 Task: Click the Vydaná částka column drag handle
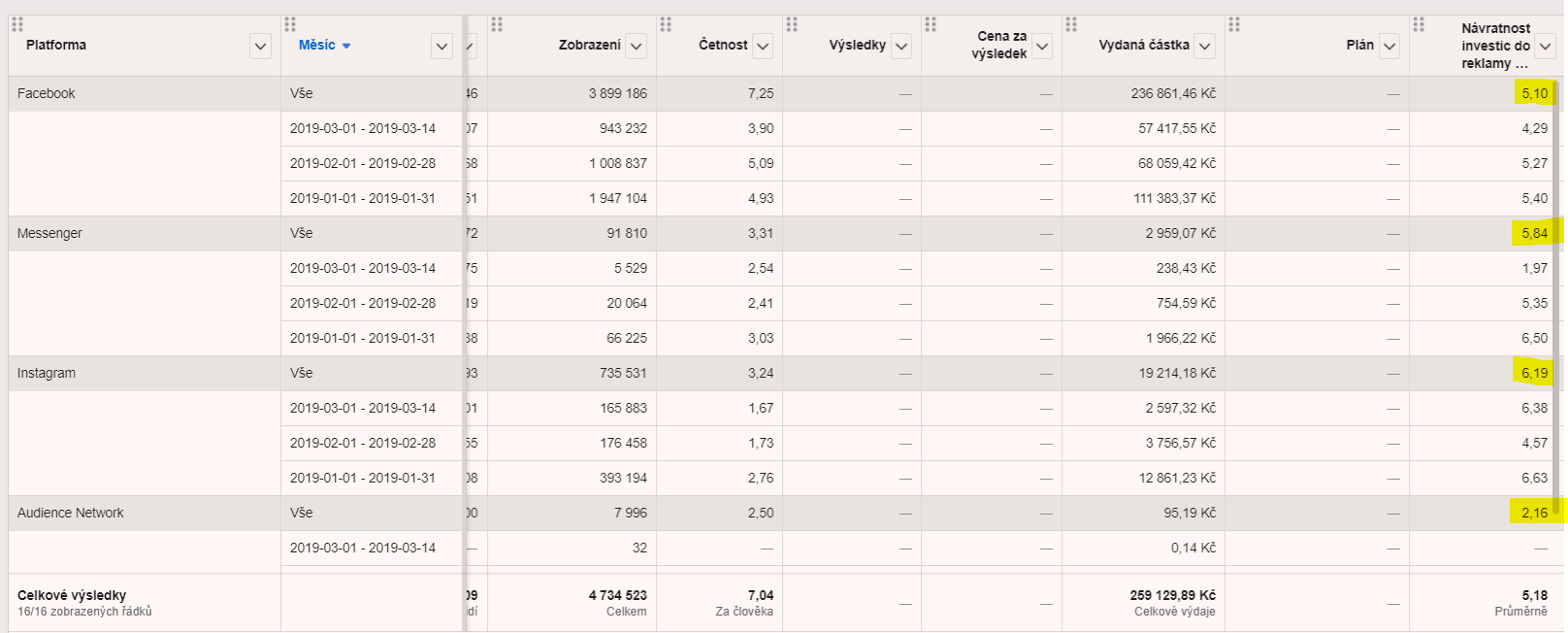(x=1071, y=24)
